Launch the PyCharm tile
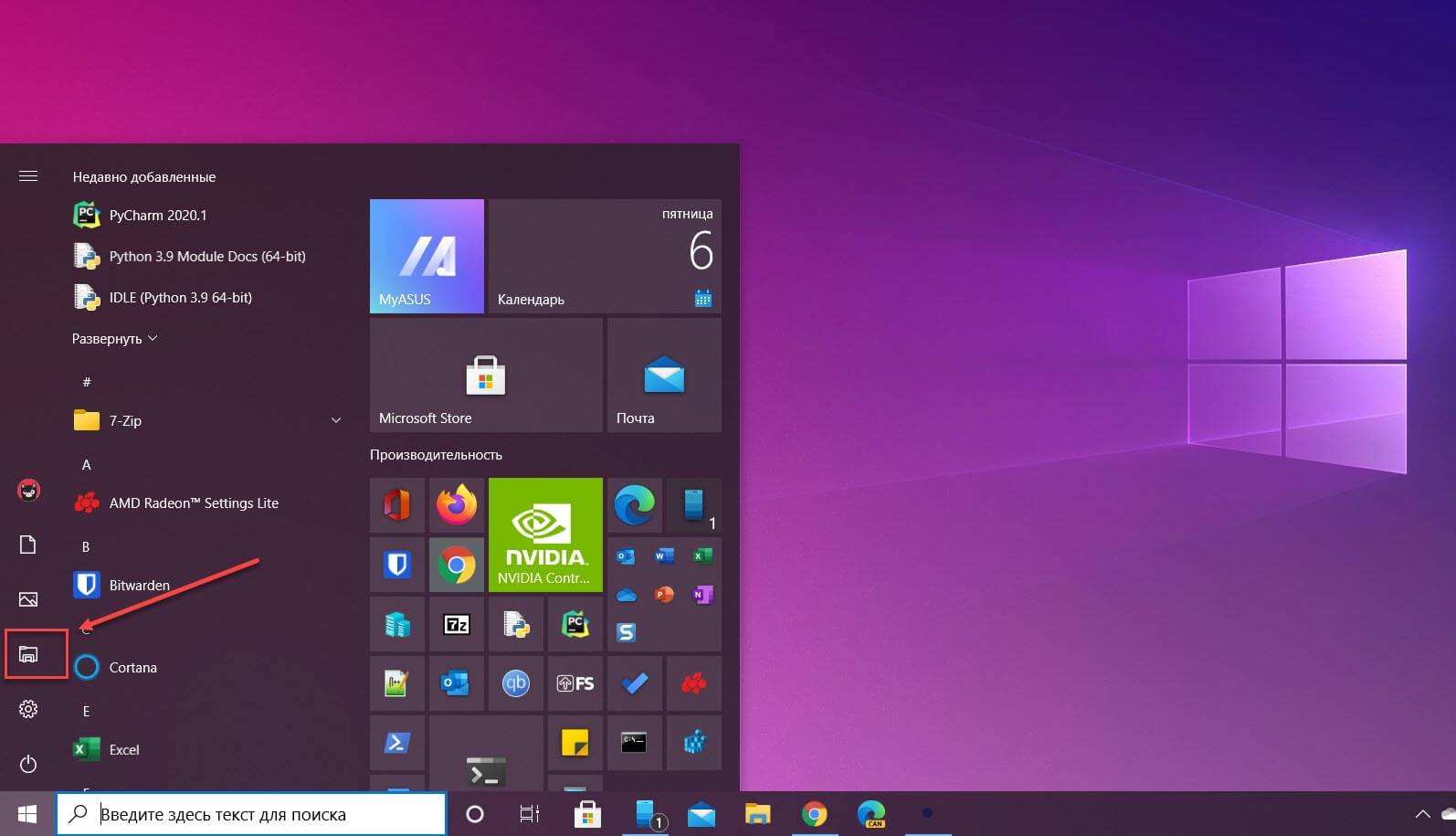The image size is (1456, 836). coord(575,624)
